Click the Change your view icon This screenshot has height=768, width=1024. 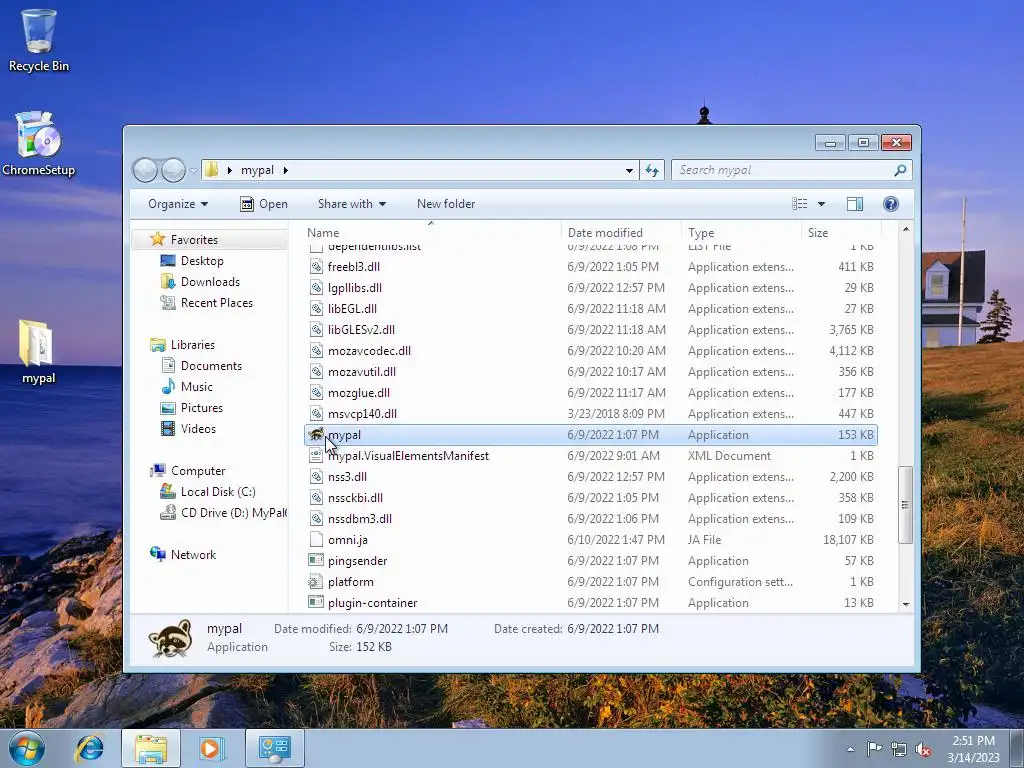800,204
